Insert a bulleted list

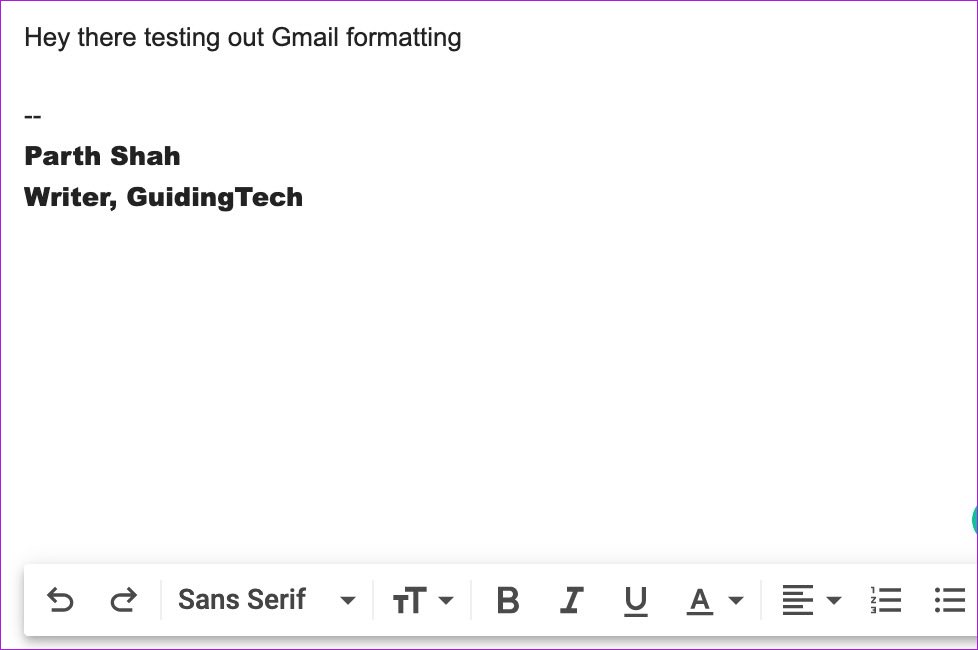pyautogui.click(x=949, y=600)
